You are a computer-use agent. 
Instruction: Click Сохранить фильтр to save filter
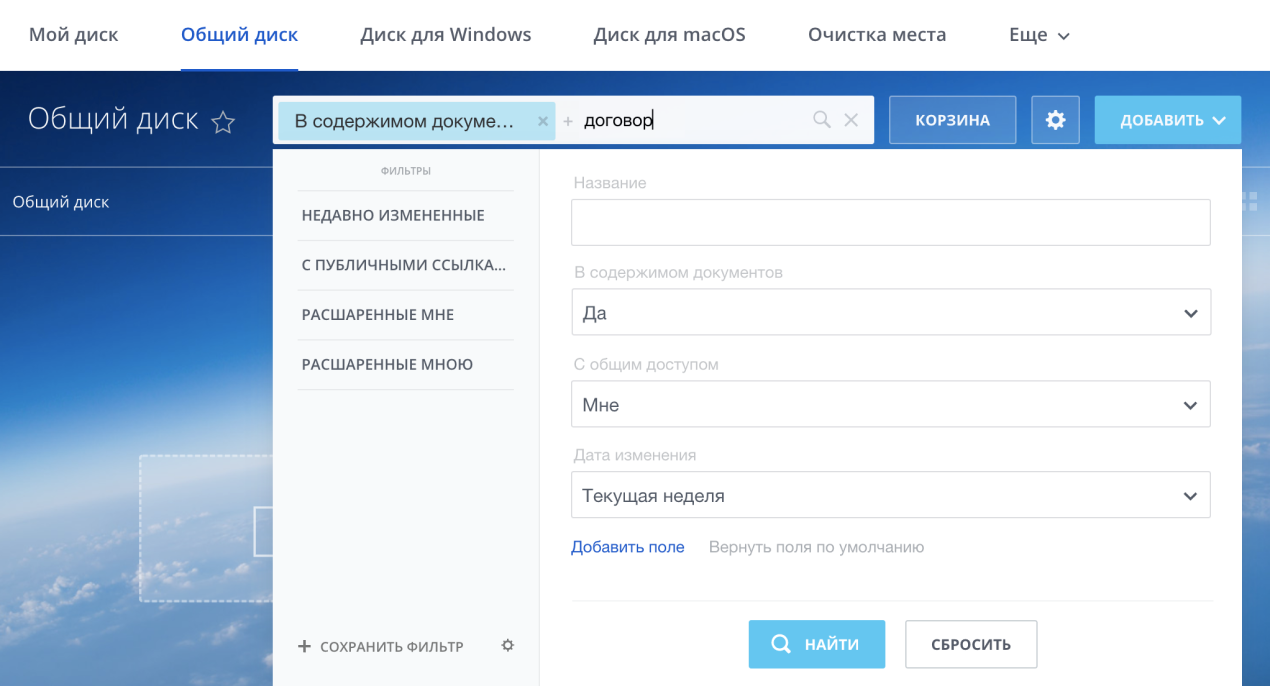(381, 647)
